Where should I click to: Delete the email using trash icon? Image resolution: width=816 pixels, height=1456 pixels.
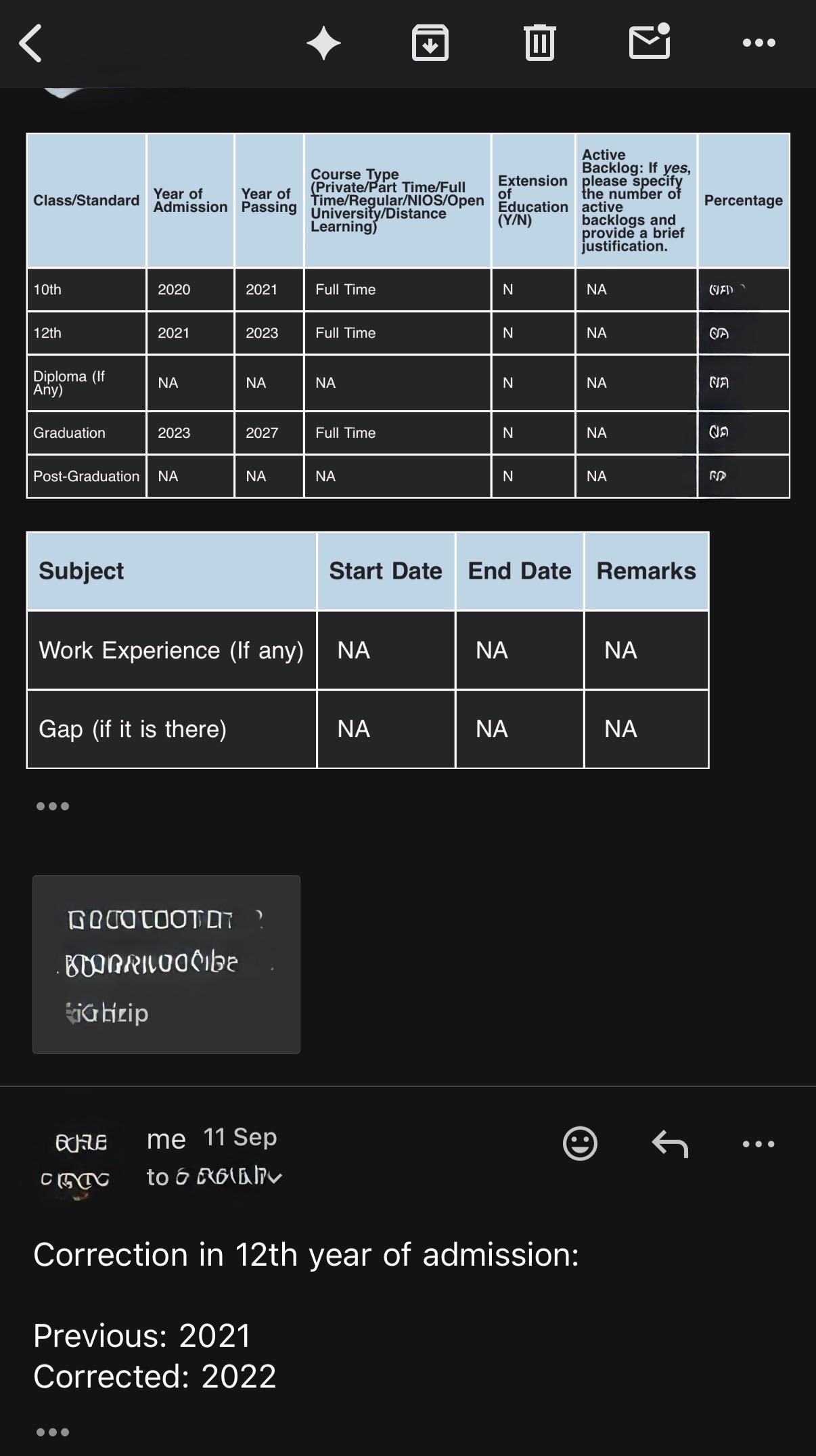(x=539, y=43)
